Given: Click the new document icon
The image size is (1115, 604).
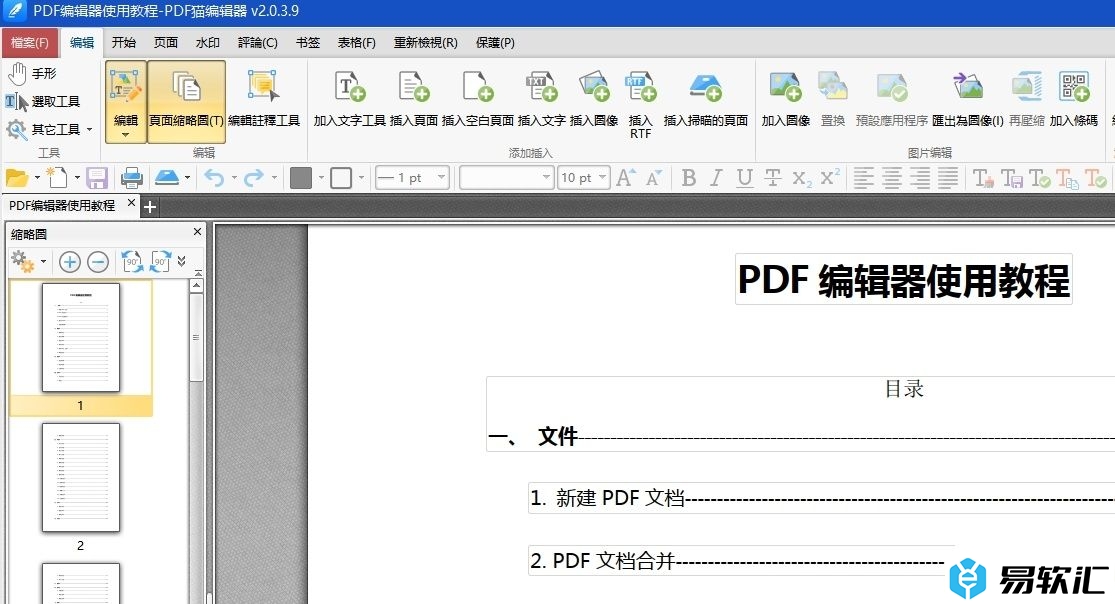Looking at the screenshot, I should tap(57, 177).
